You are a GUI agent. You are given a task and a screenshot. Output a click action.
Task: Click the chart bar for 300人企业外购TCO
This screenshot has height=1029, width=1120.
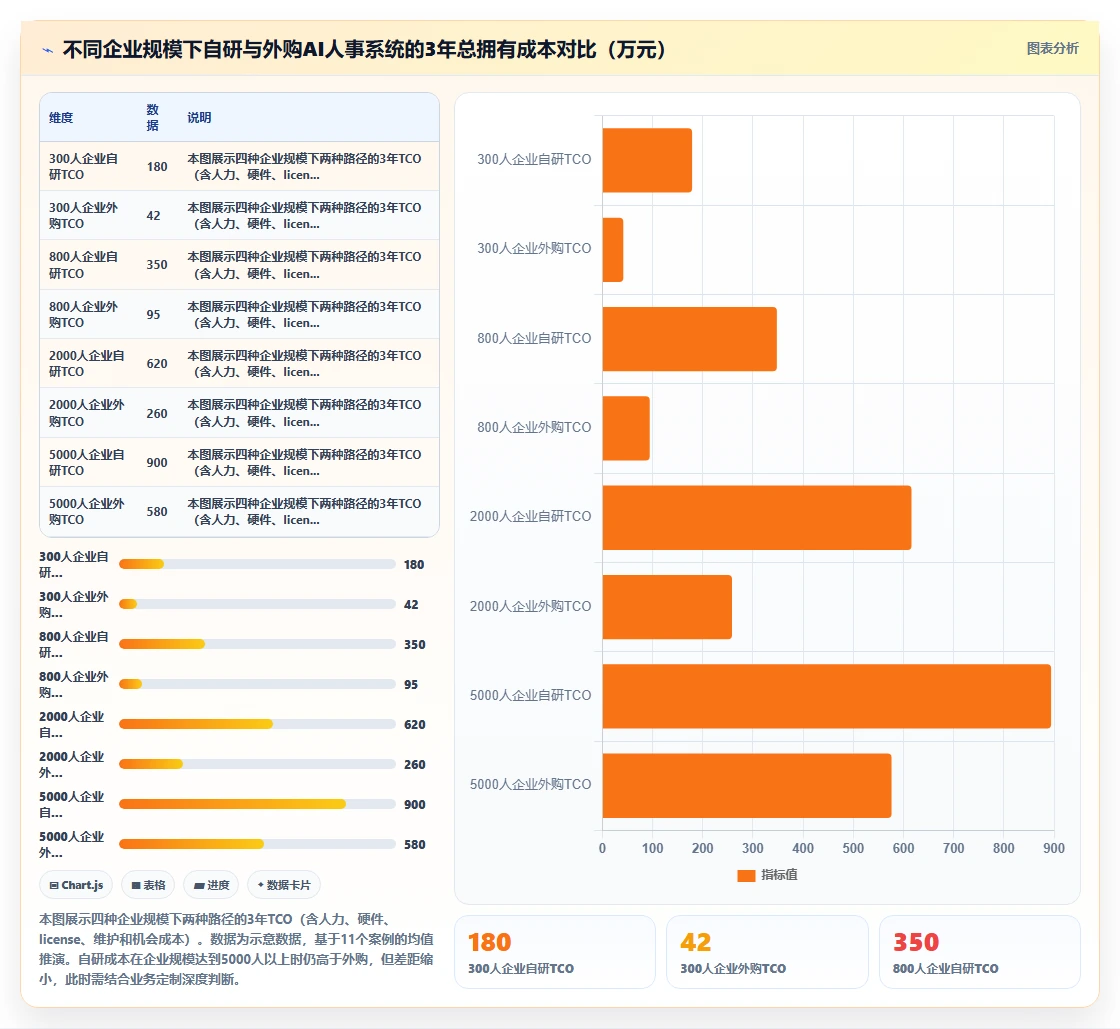pos(613,249)
